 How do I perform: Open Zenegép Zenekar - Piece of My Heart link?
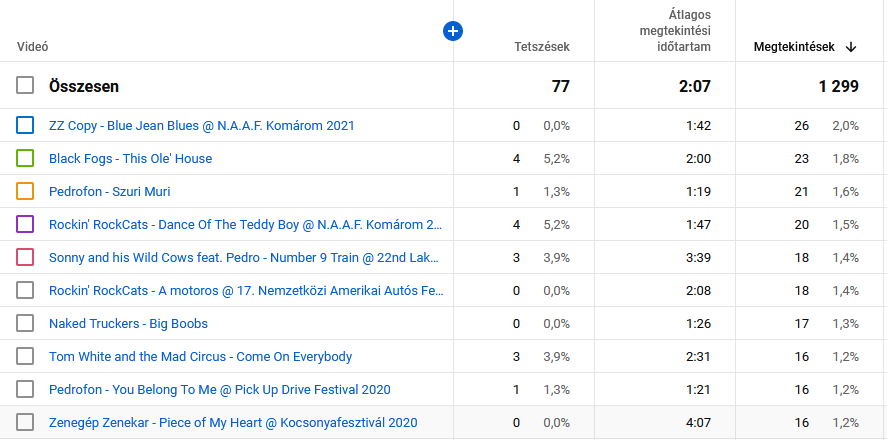[232, 423]
